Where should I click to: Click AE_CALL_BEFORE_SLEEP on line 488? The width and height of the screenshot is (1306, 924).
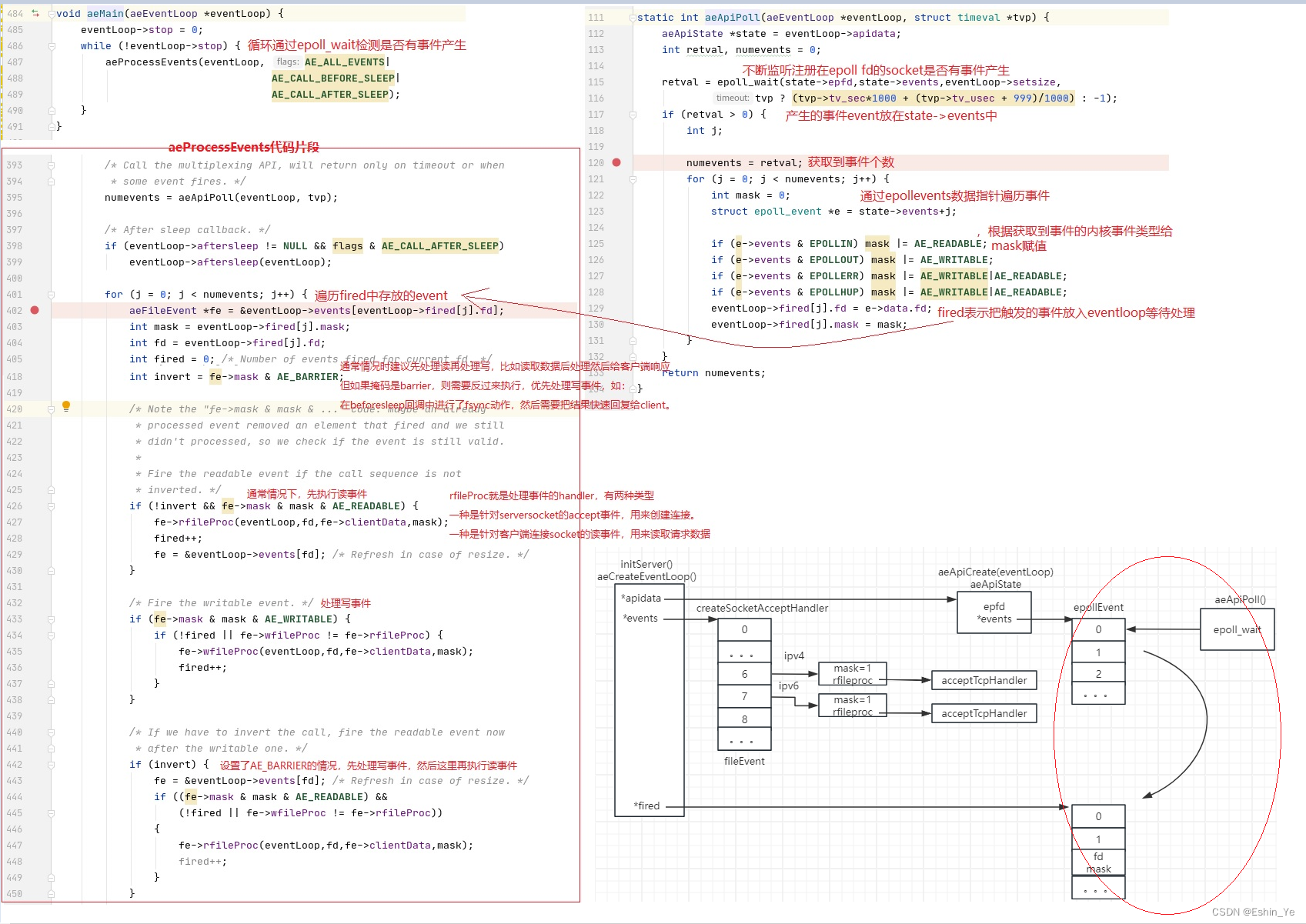(x=333, y=78)
